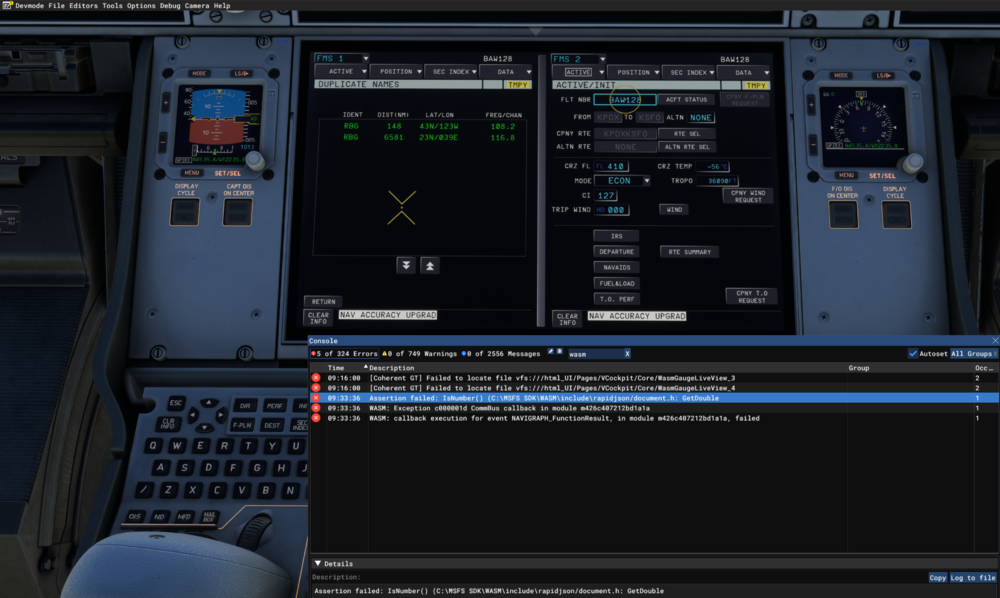Click the Log to file button
This screenshot has width=1000, height=598.
(973, 578)
